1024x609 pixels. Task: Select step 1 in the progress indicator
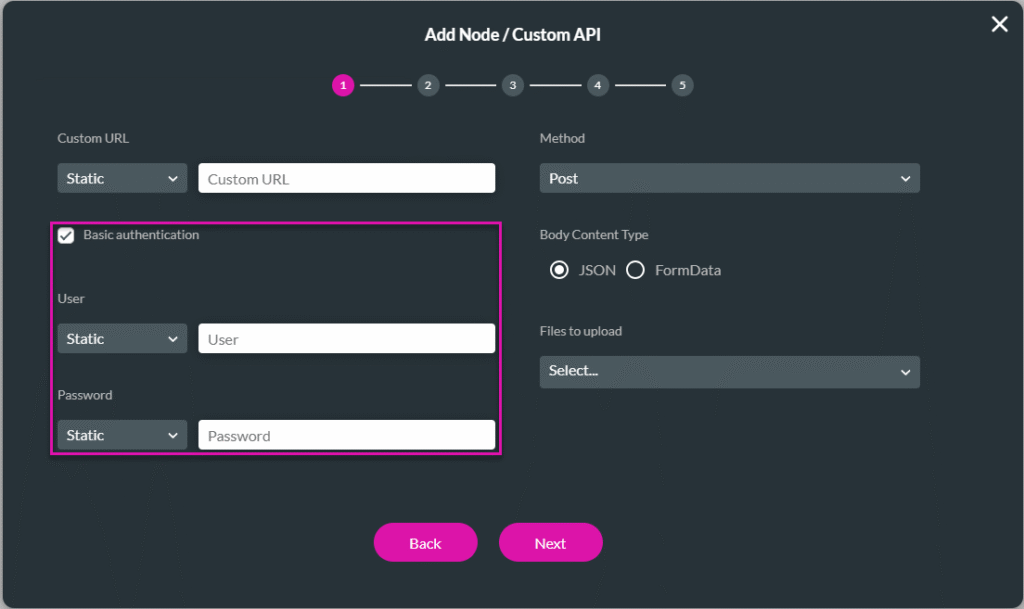[343, 85]
